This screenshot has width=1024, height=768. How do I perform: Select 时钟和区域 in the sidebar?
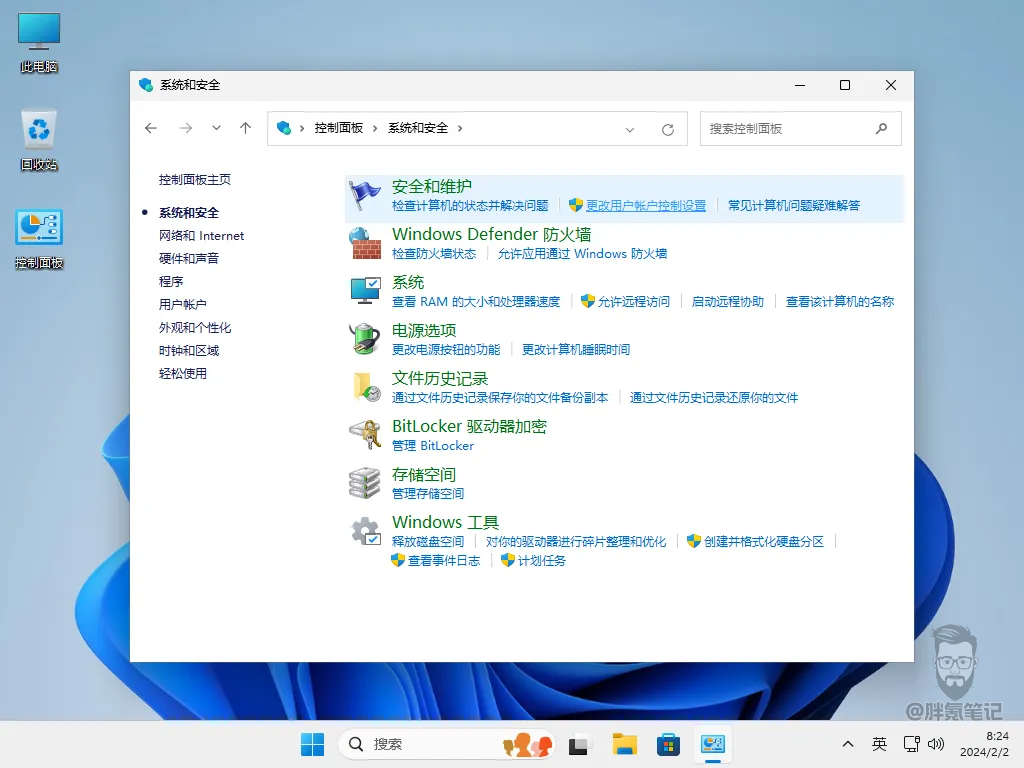click(x=189, y=351)
